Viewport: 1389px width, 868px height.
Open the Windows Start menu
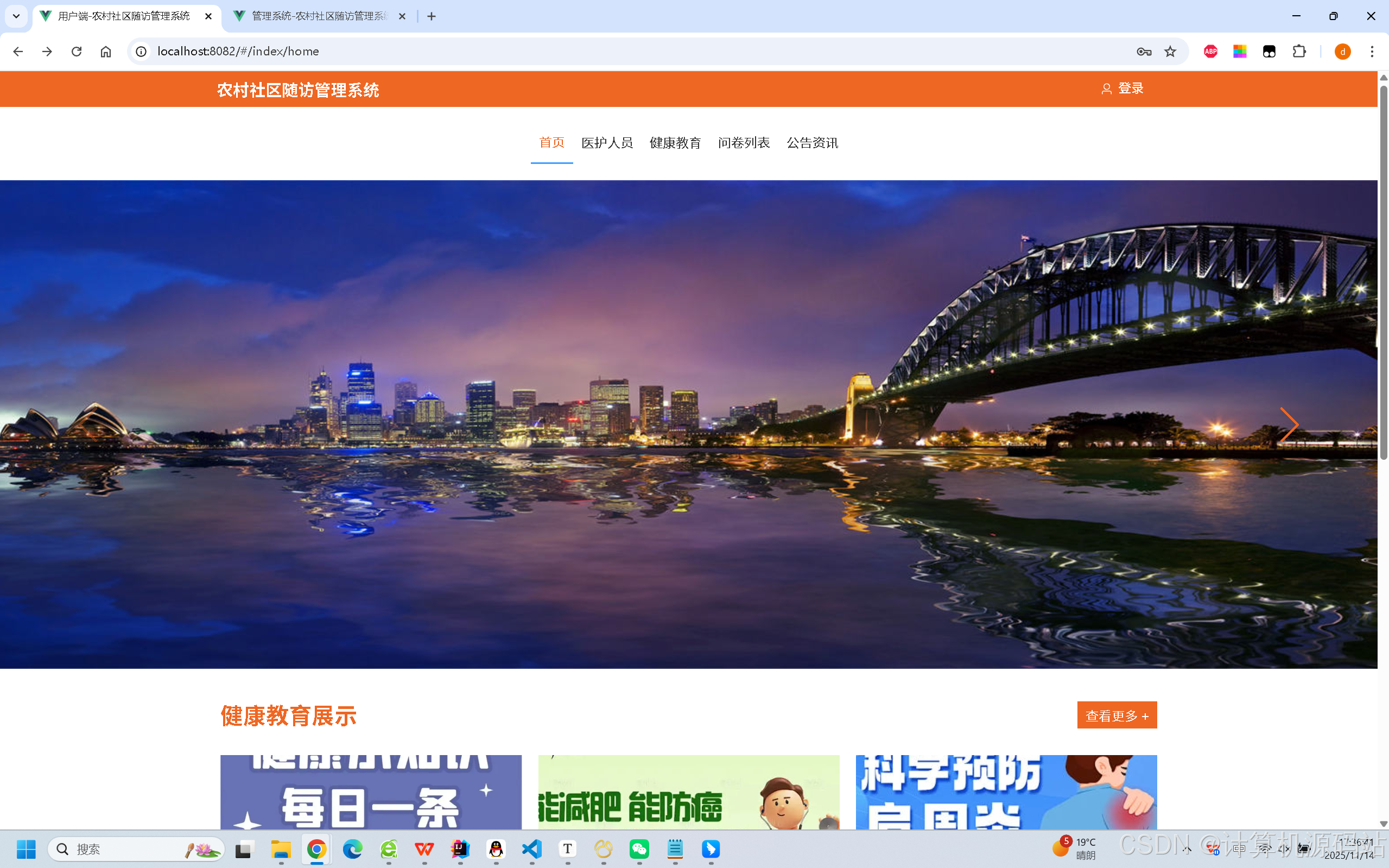tap(26, 848)
